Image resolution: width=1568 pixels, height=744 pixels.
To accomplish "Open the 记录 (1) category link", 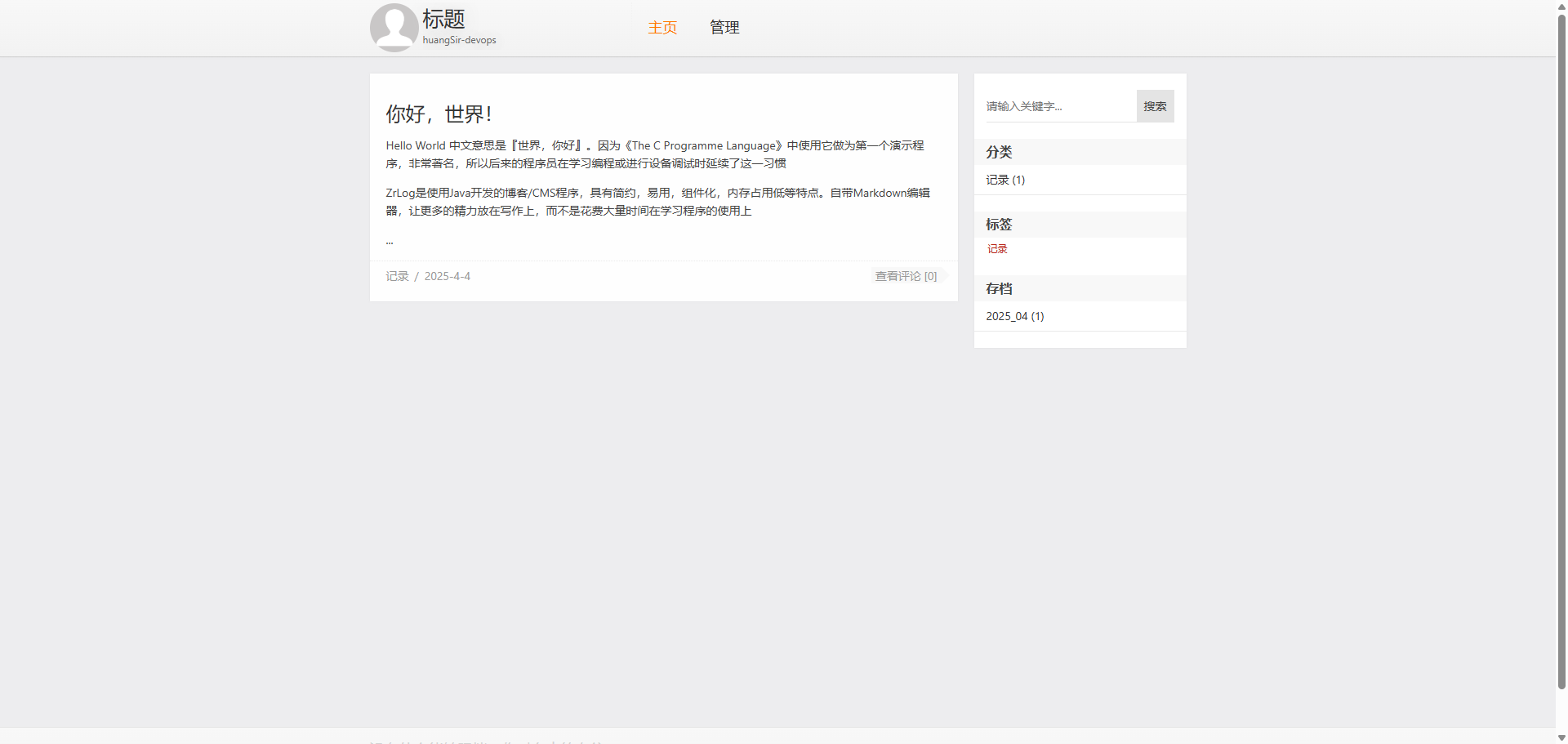I will click(1005, 180).
